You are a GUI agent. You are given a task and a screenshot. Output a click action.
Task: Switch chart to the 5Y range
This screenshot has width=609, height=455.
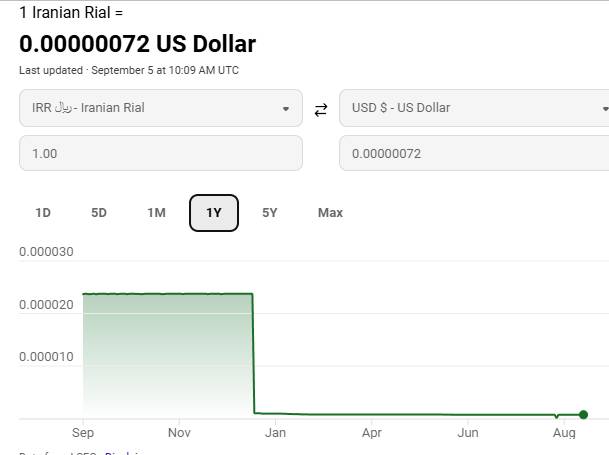click(270, 213)
